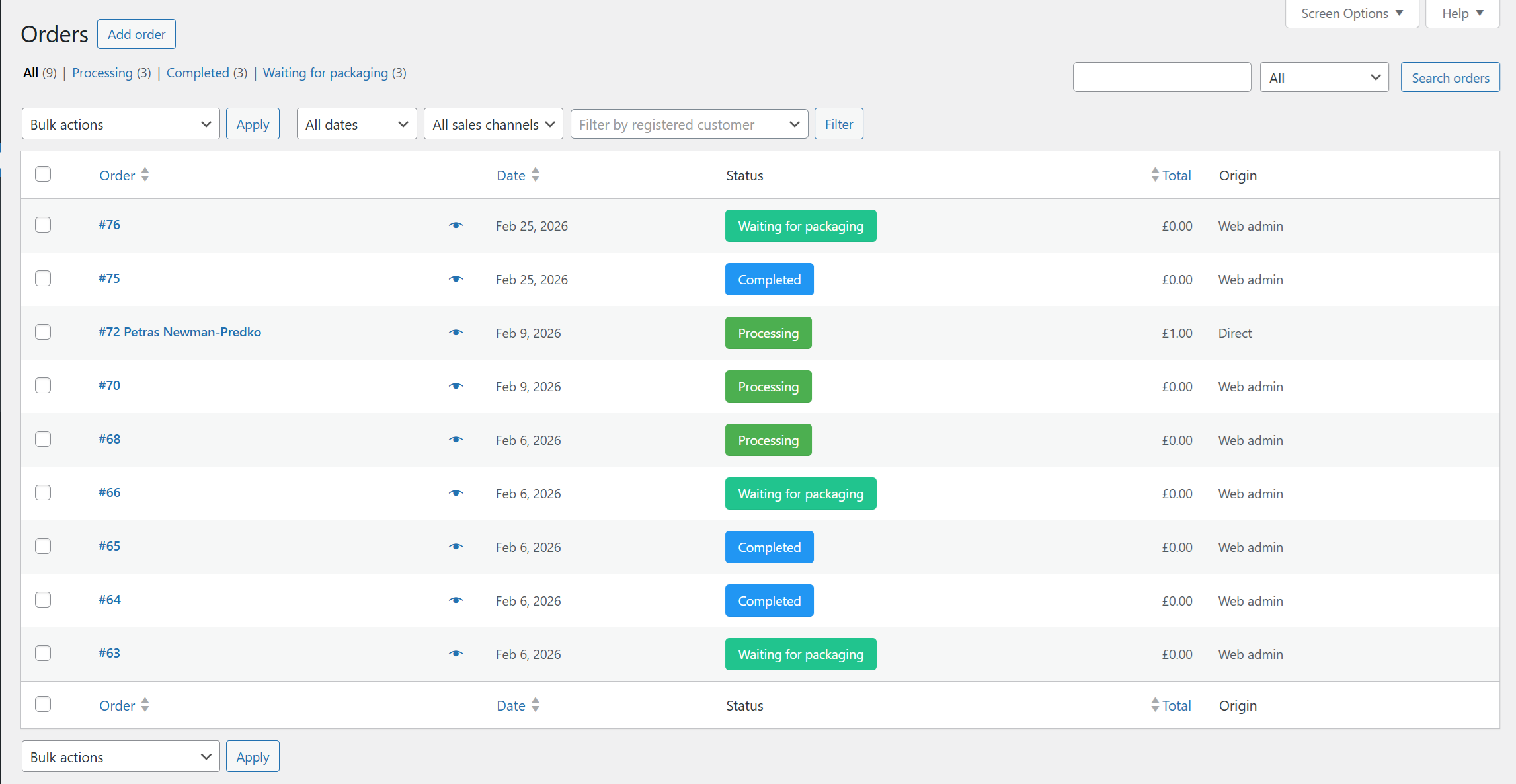Screen dimensions: 1516x784
Task: Check the select-all checkbox in the header
Action: coord(43,174)
